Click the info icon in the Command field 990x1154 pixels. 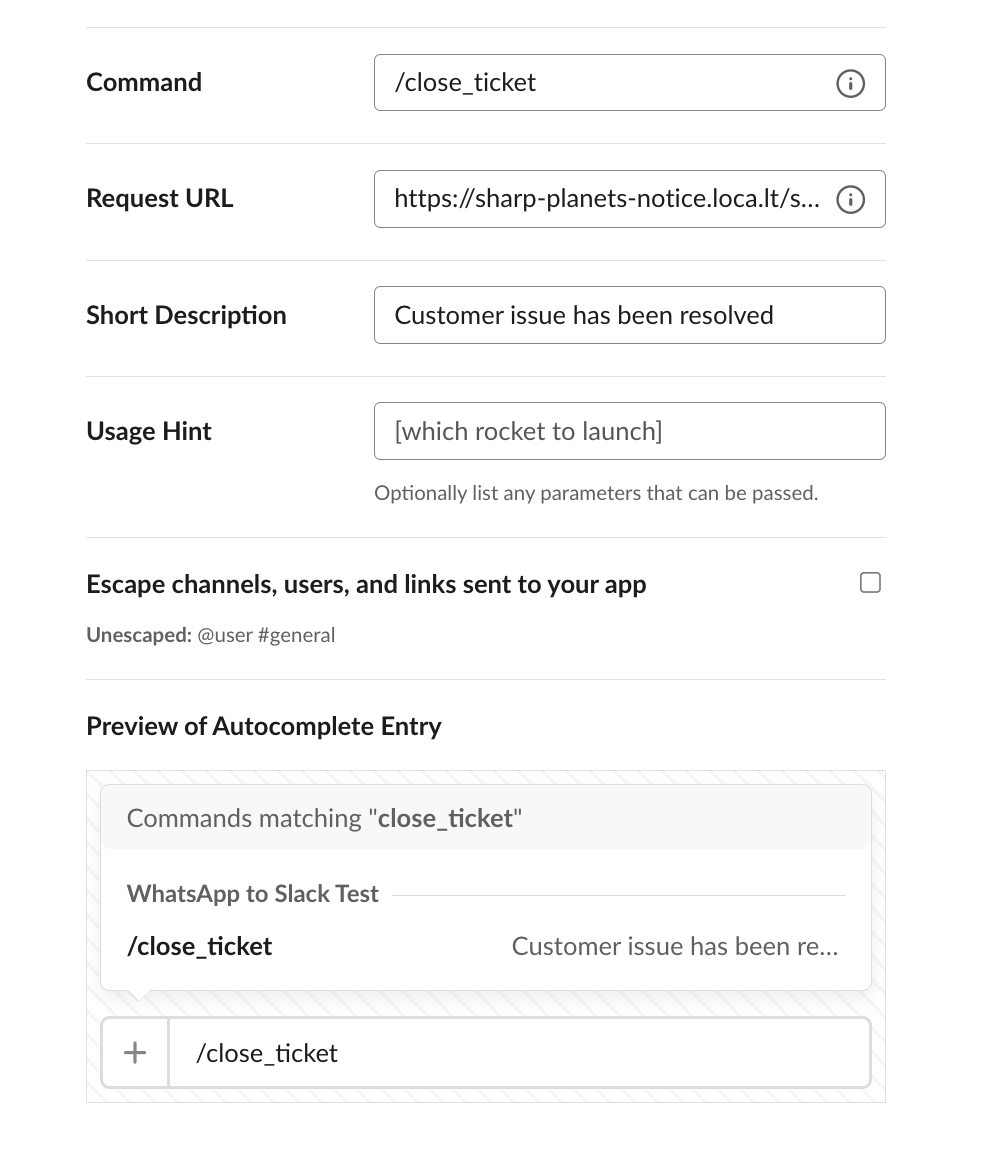(x=850, y=83)
